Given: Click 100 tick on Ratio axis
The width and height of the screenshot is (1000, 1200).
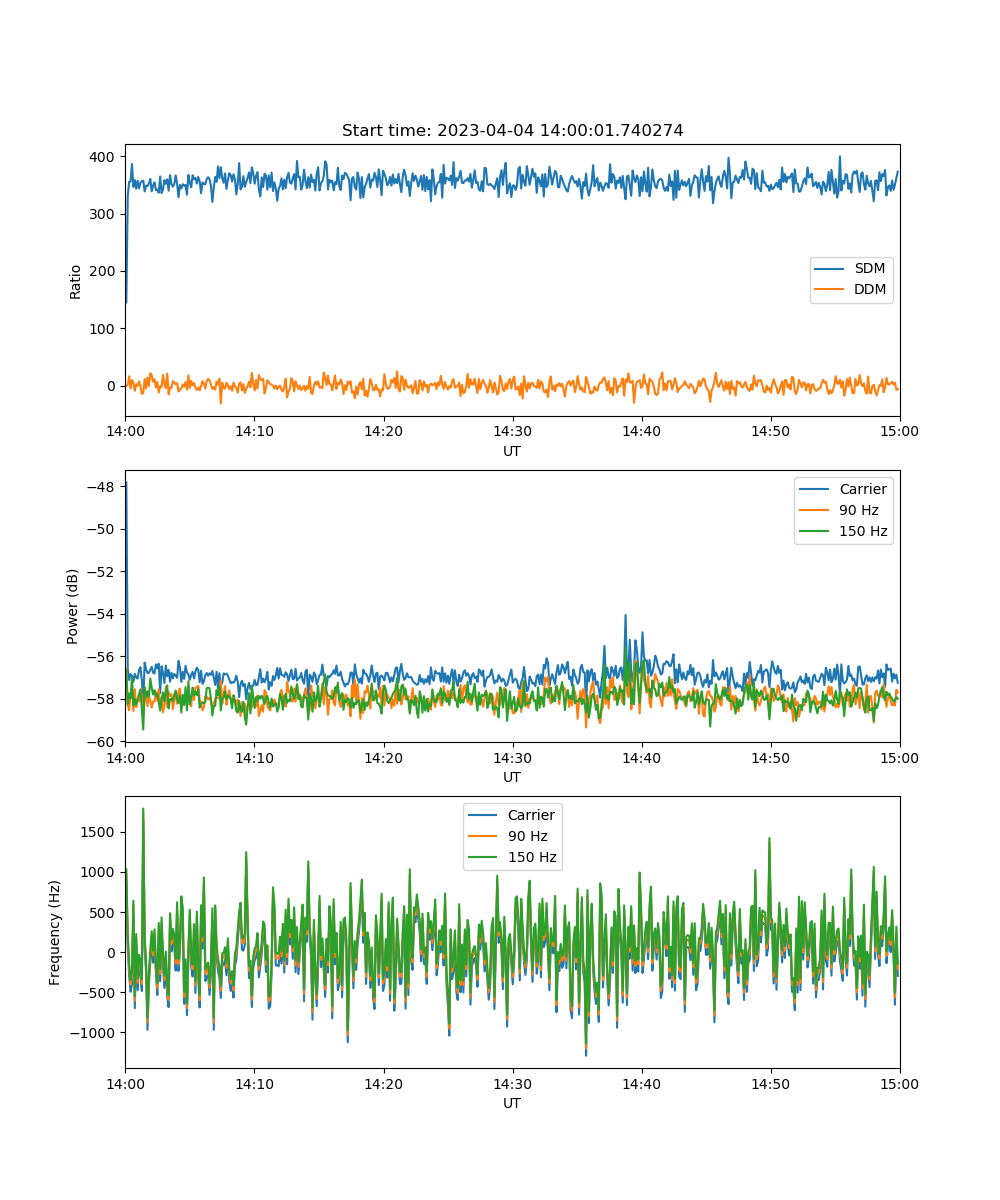Looking at the screenshot, I should click(104, 329).
